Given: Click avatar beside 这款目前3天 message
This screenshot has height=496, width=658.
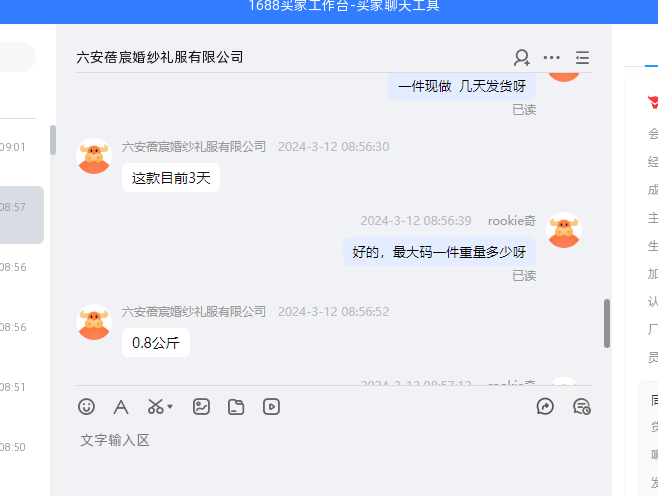Looking at the screenshot, I should coord(94,156).
